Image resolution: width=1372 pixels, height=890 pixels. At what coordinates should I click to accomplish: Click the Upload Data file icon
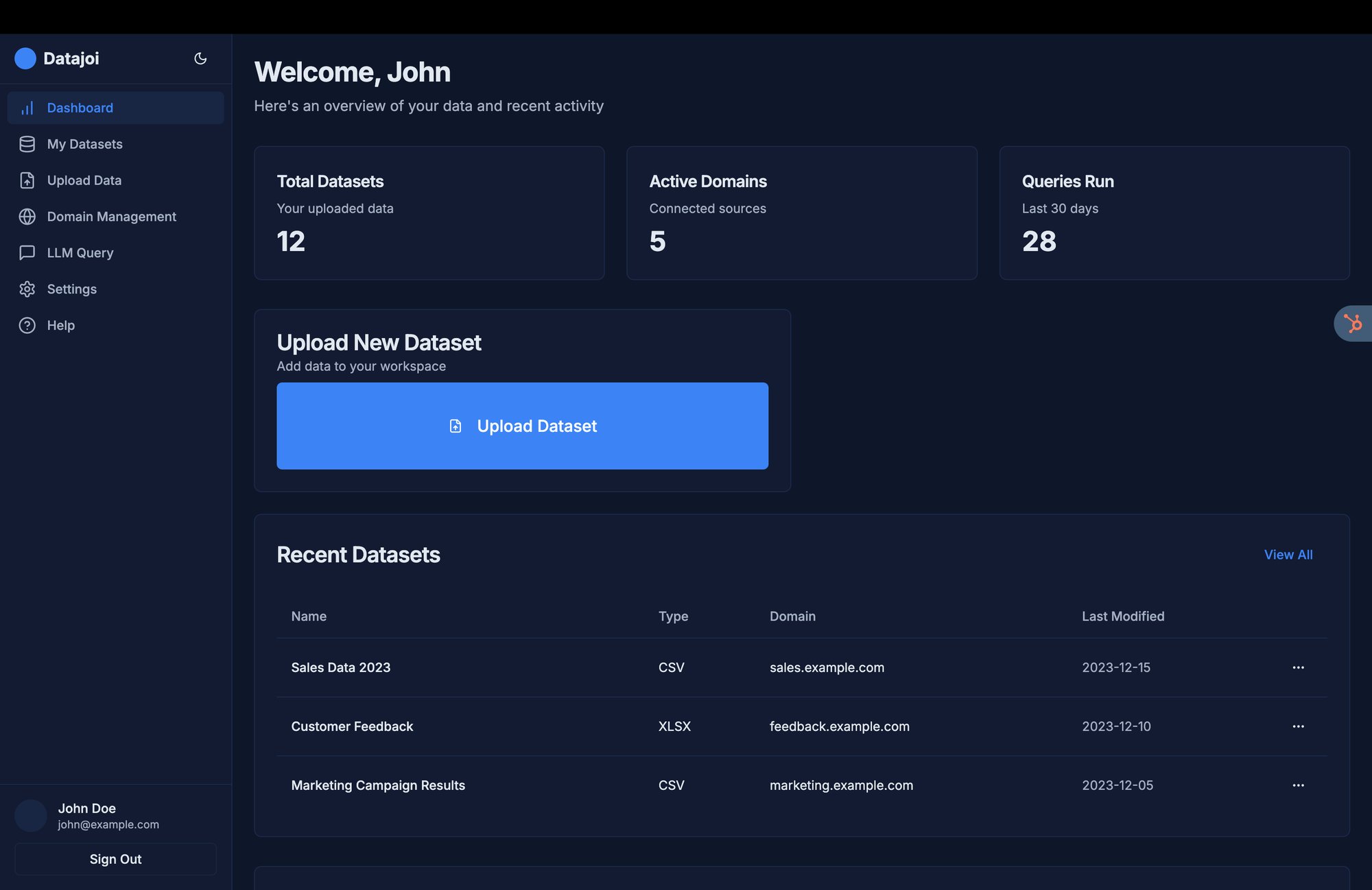[27, 180]
